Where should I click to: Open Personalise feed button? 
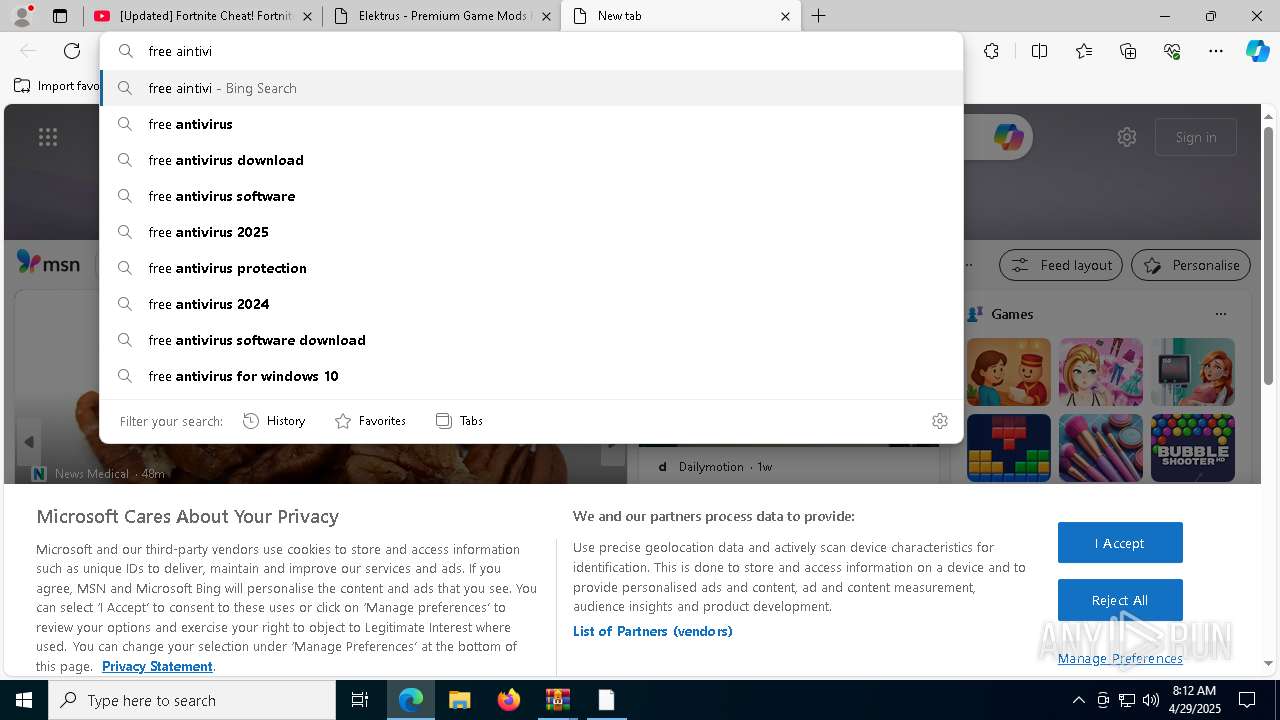[x=1191, y=265]
